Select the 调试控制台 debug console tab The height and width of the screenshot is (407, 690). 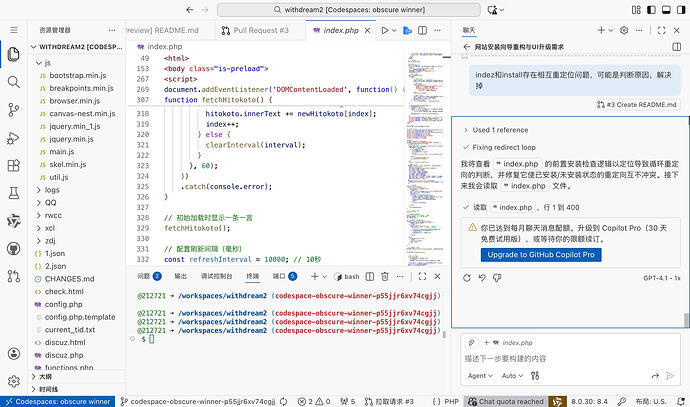click(x=216, y=276)
